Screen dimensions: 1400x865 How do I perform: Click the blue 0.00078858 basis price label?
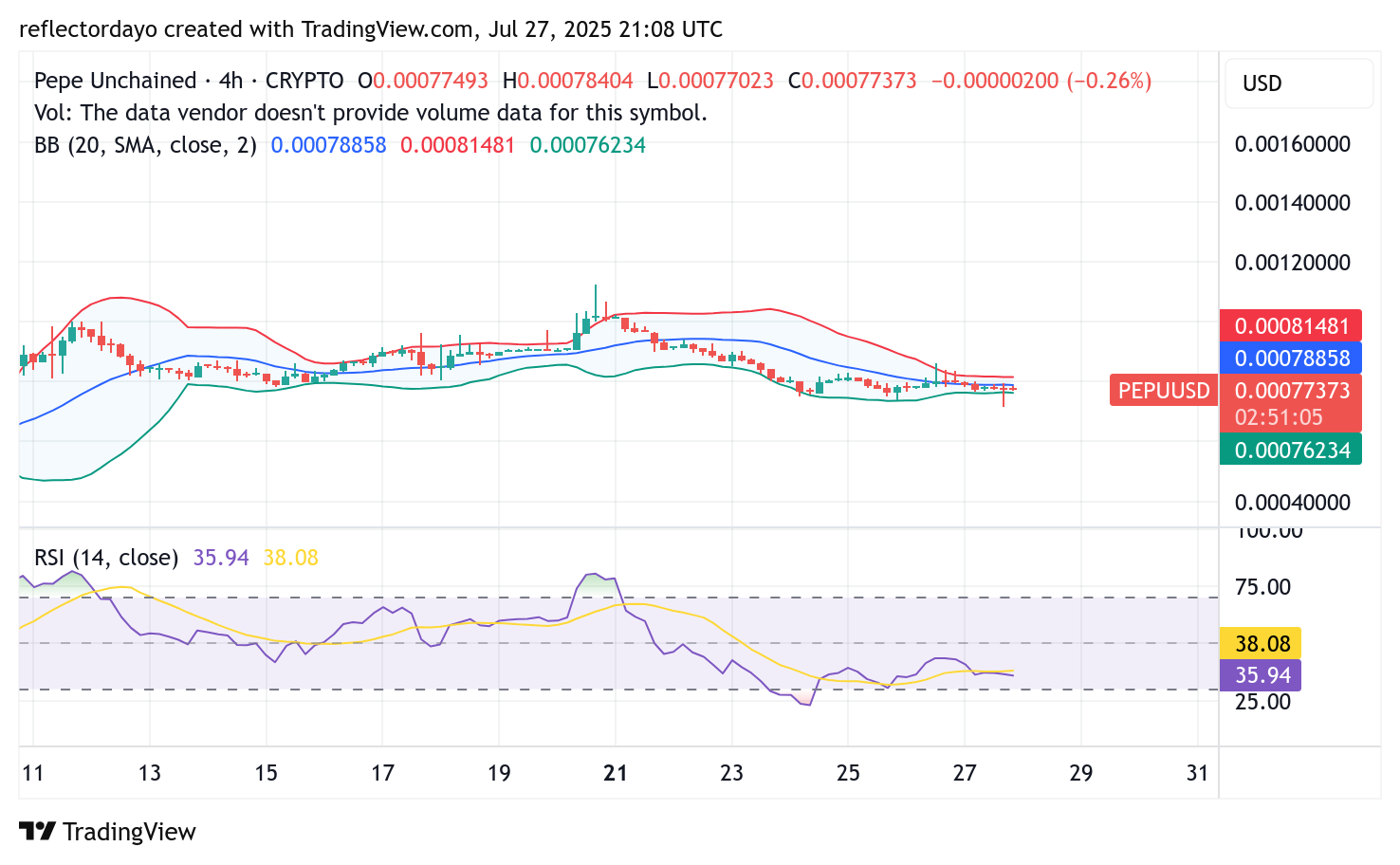tap(1291, 359)
